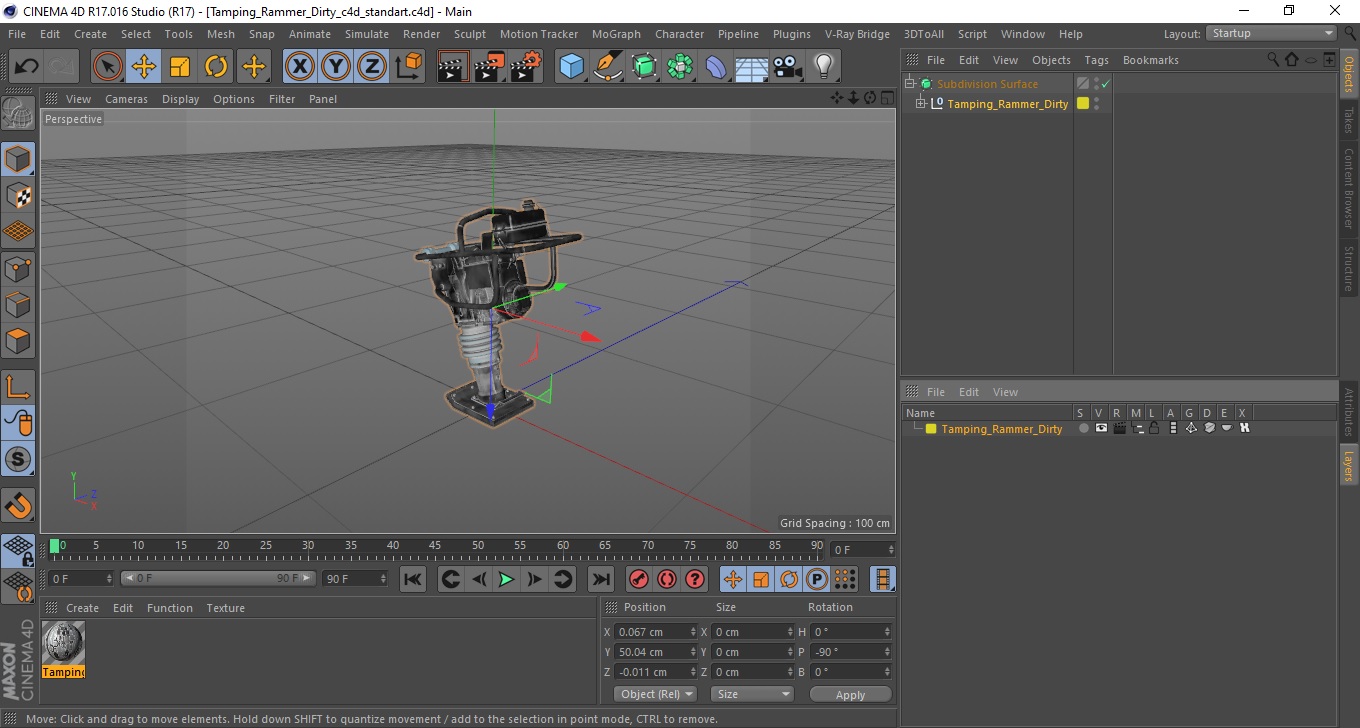
Task: Open the MoGraph menu
Action: tap(616, 34)
